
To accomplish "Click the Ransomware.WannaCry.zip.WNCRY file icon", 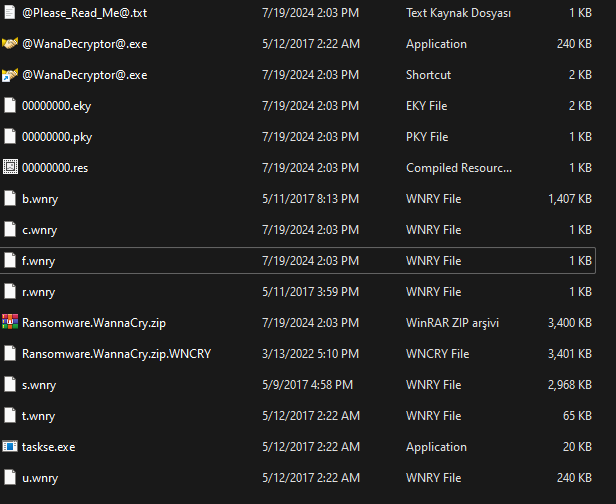I will coord(10,353).
